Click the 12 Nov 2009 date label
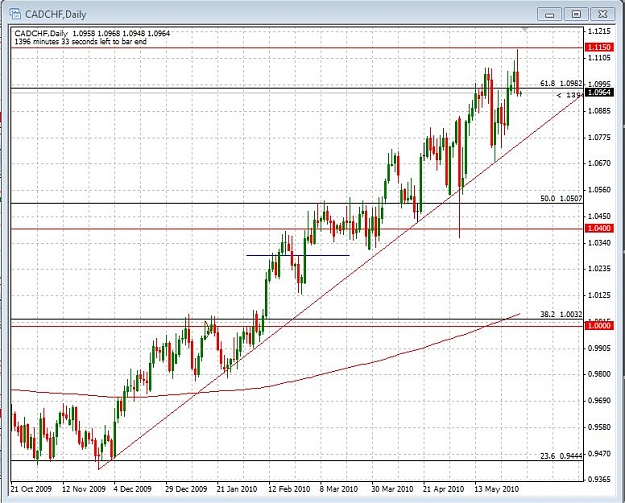The image size is (625, 503). click(x=84, y=489)
